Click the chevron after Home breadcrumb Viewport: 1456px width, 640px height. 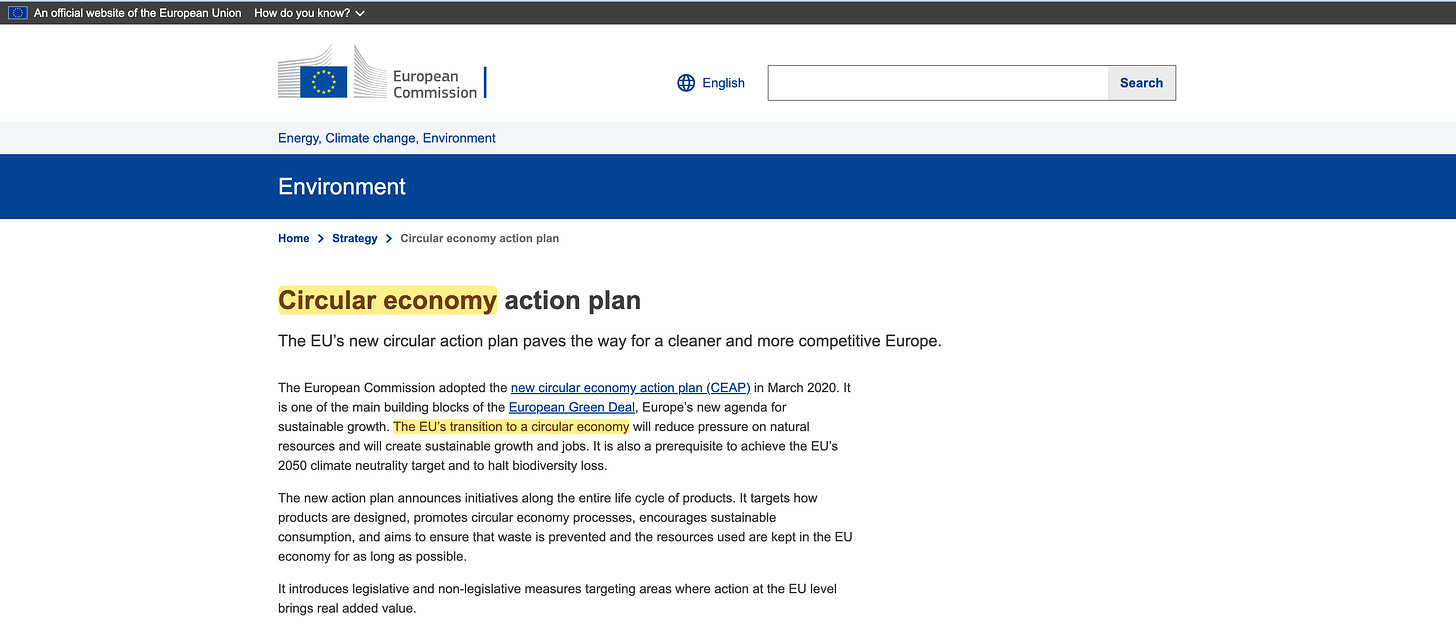(x=321, y=238)
